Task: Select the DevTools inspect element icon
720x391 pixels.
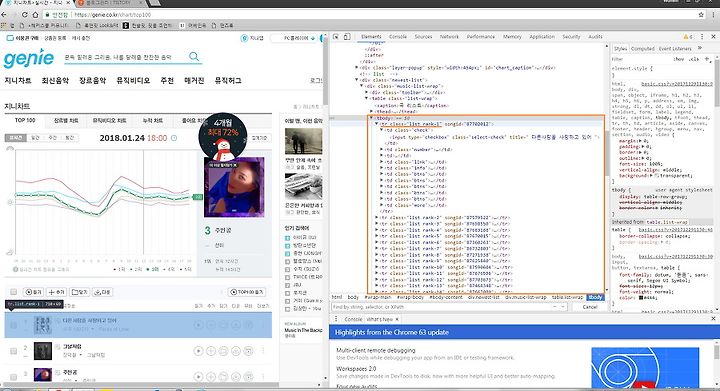Action: [336, 37]
